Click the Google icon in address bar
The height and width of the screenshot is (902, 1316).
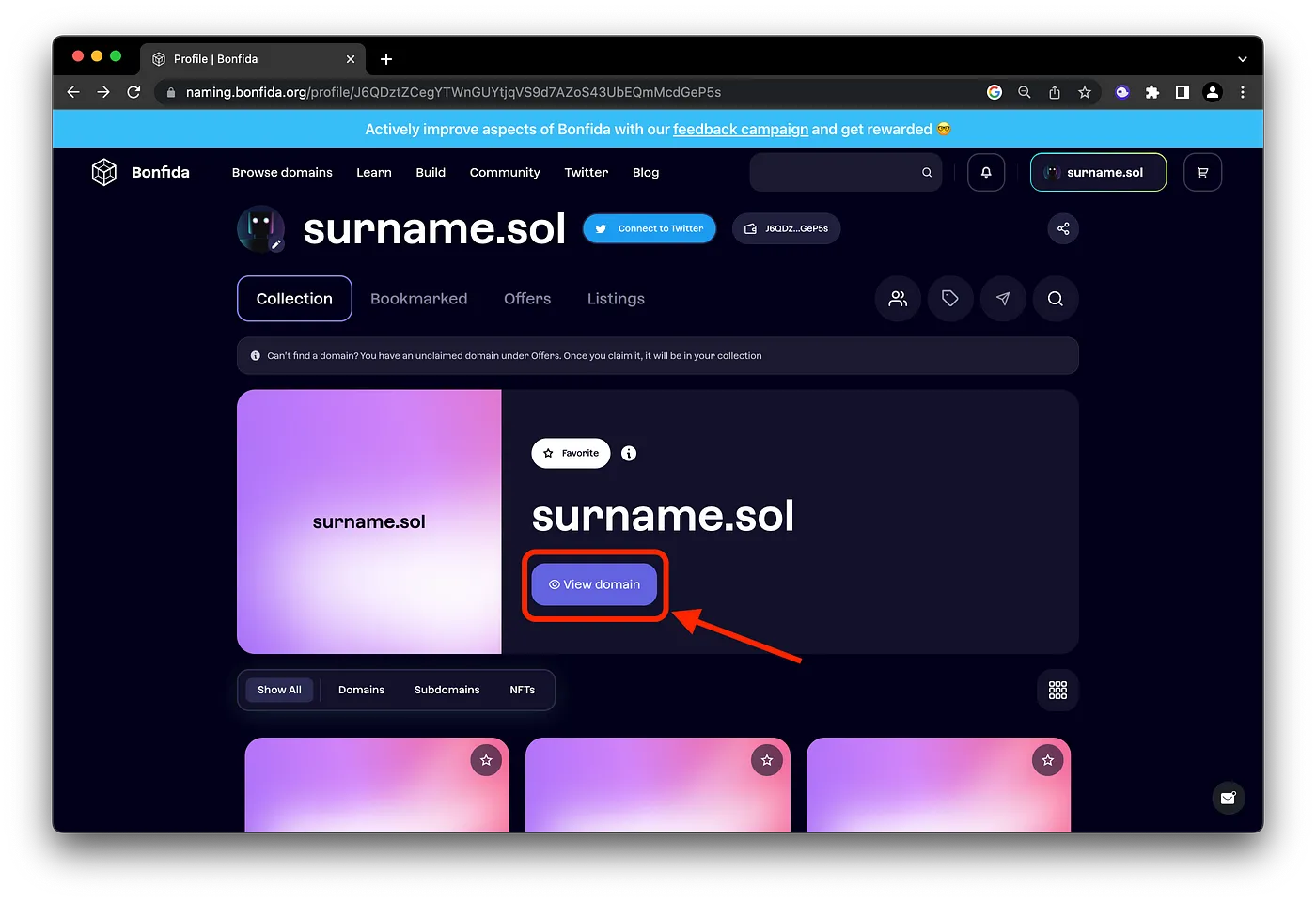995,92
